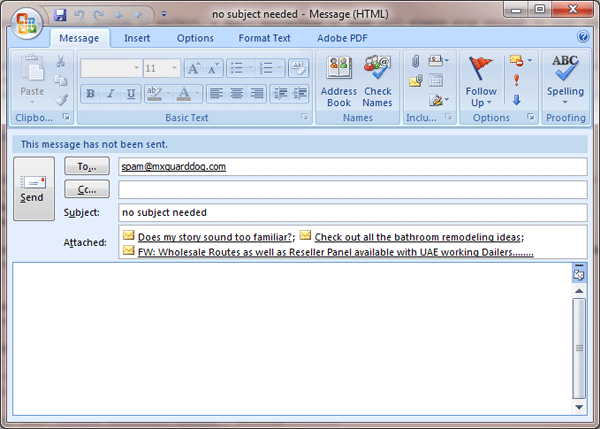The width and height of the screenshot is (600, 429).
Task: Open the Address Book
Action: [338, 81]
